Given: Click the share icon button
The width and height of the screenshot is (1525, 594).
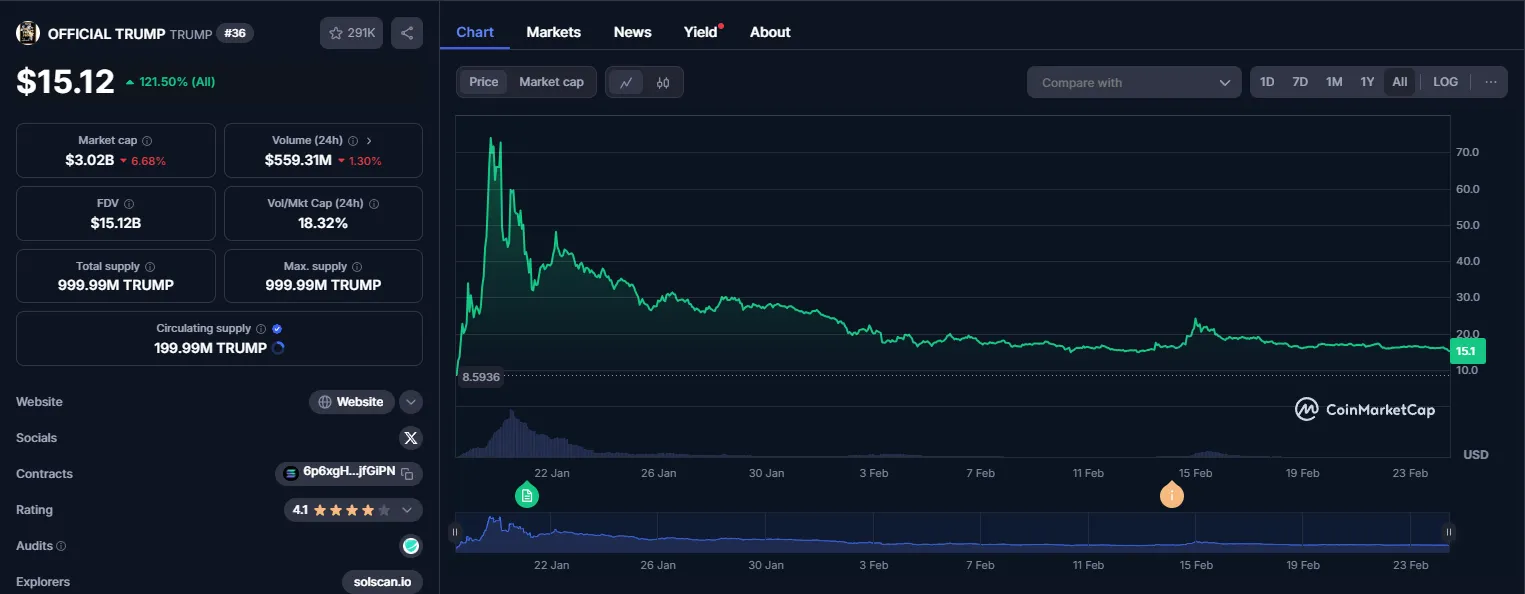Looking at the screenshot, I should pos(407,33).
